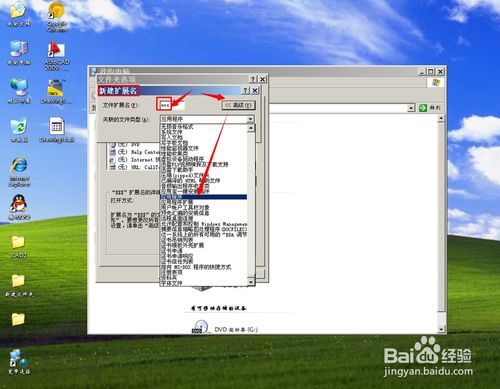Launch the AutoCAD 2009 desktop shortcut

coord(56,55)
